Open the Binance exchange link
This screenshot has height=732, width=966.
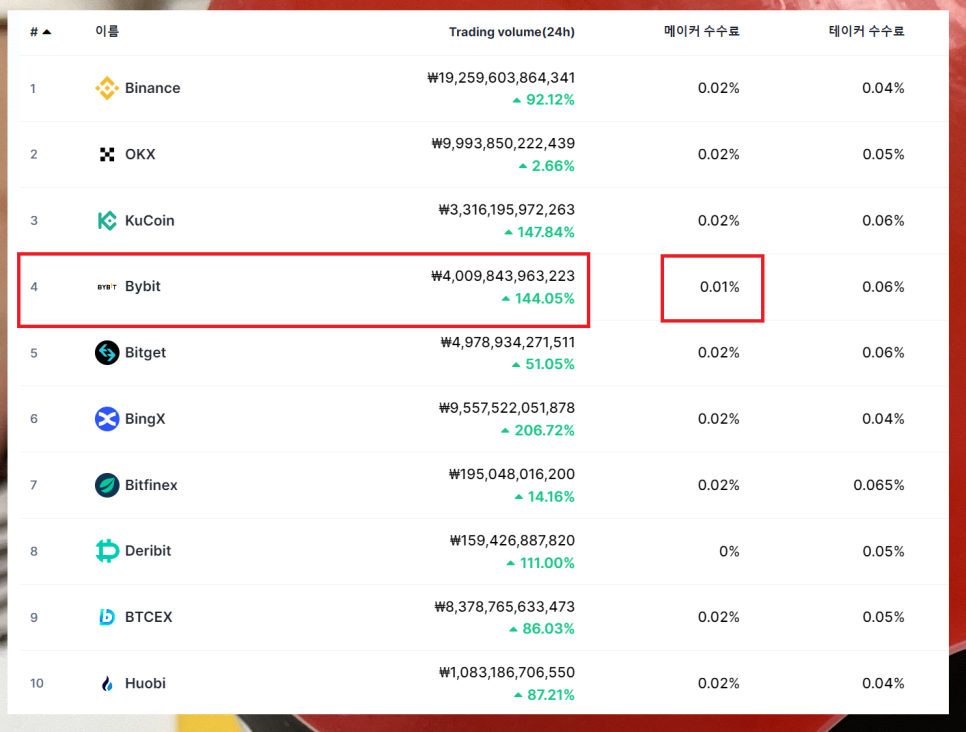pos(152,88)
